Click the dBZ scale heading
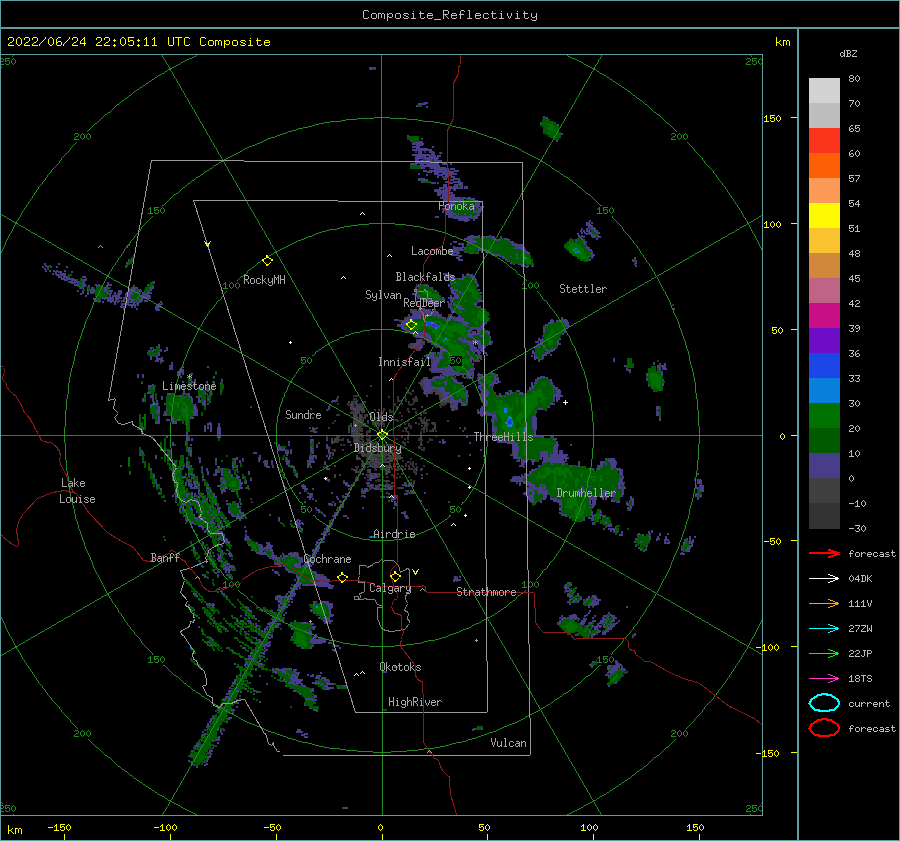Screen dimensions: 900x841 [848, 53]
